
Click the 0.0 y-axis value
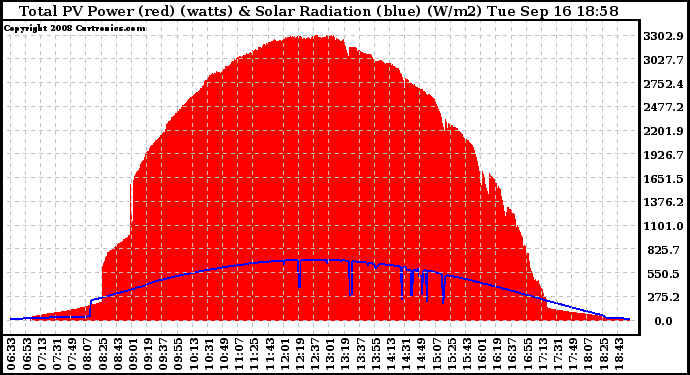tap(664, 321)
